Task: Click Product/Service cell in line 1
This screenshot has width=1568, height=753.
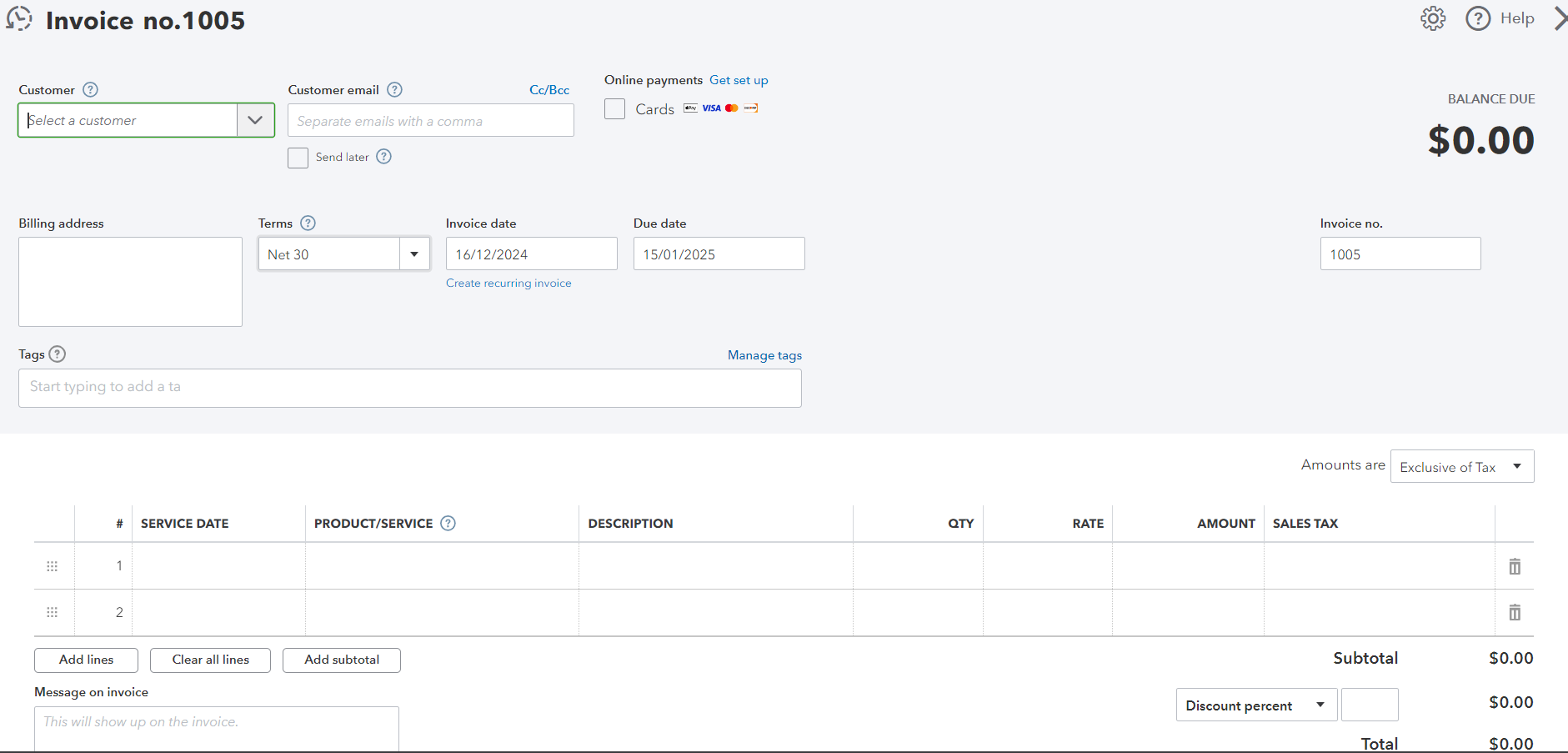Action: click(442, 566)
